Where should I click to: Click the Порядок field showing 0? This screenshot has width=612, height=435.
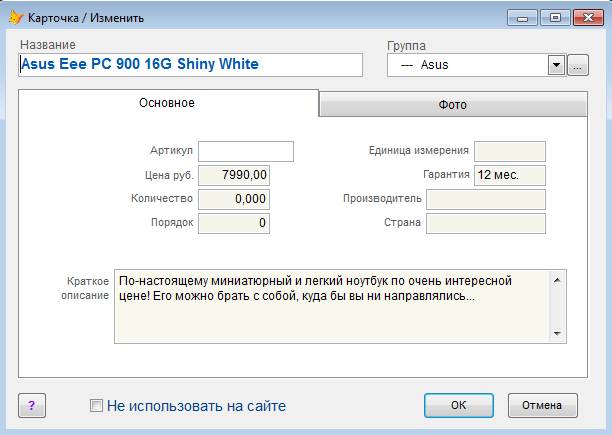(x=234, y=223)
